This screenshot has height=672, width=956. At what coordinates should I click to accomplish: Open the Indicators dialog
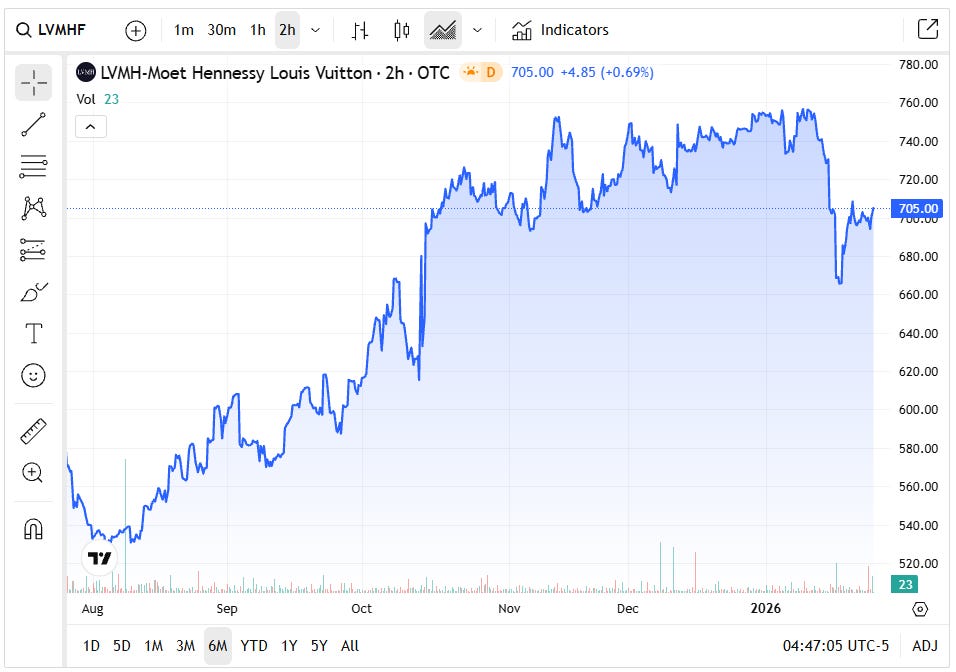pos(560,30)
